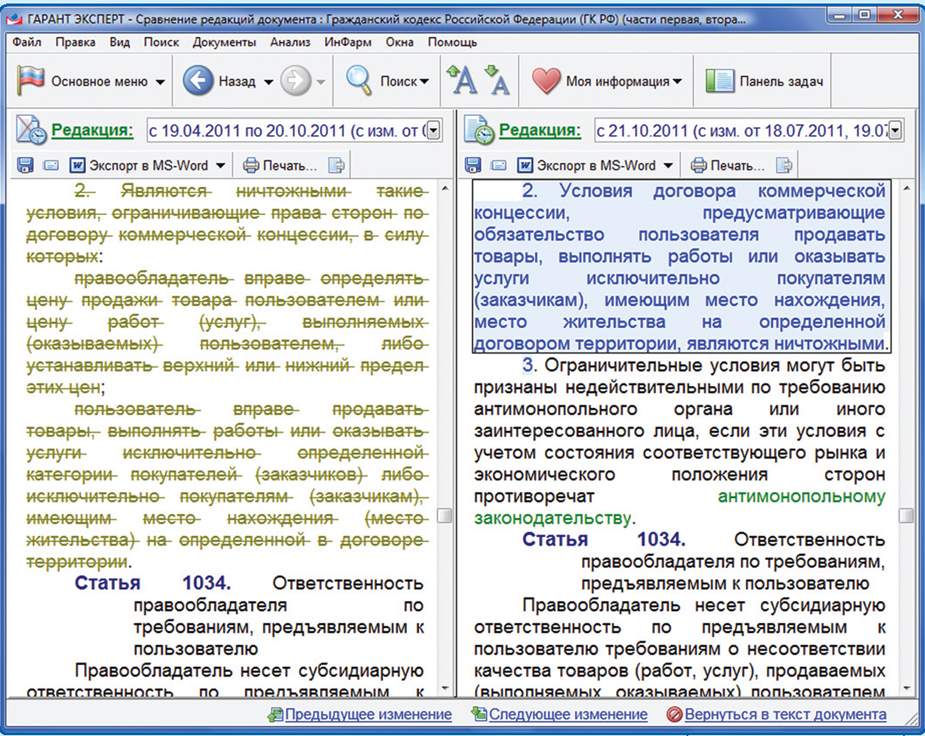The image size is (925, 736).
Task: Click Вернуться в текст документа link
Action: tap(785, 714)
